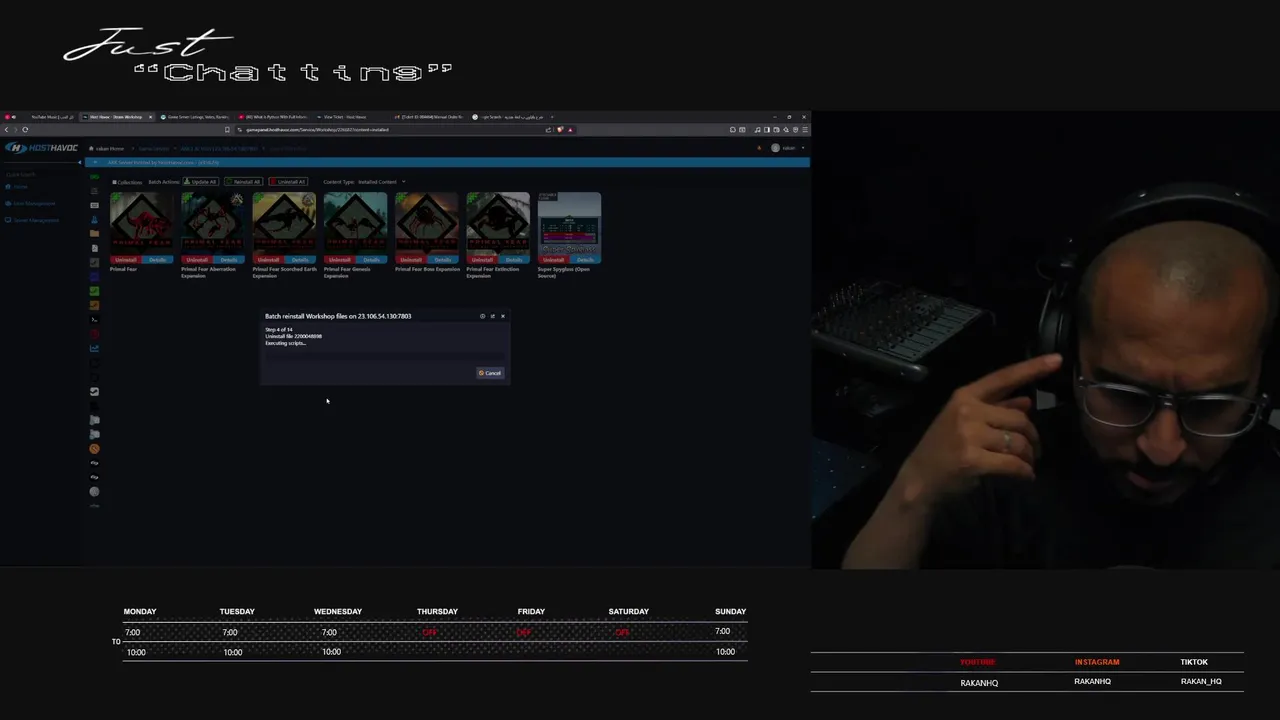
Task: Uninstall Primal Fear Boss Expansion
Action: 411,260
